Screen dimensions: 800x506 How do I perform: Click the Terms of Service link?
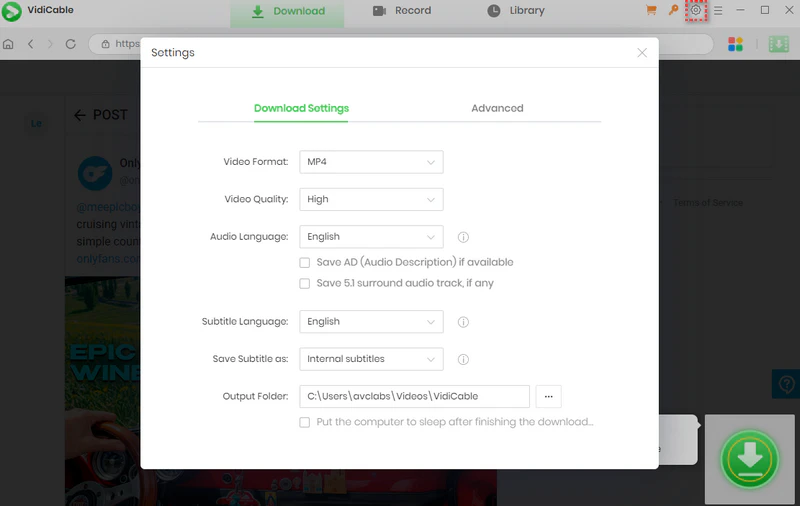coord(708,203)
